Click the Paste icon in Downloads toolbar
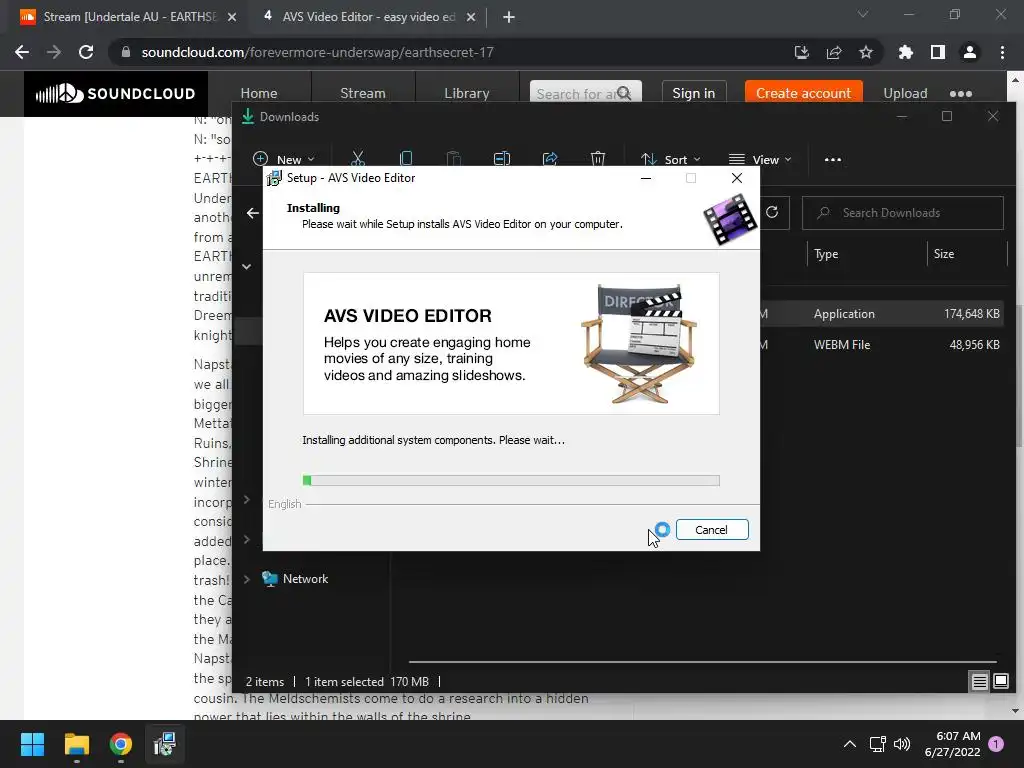The width and height of the screenshot is (1024, 768). click(x=453, y=159)
